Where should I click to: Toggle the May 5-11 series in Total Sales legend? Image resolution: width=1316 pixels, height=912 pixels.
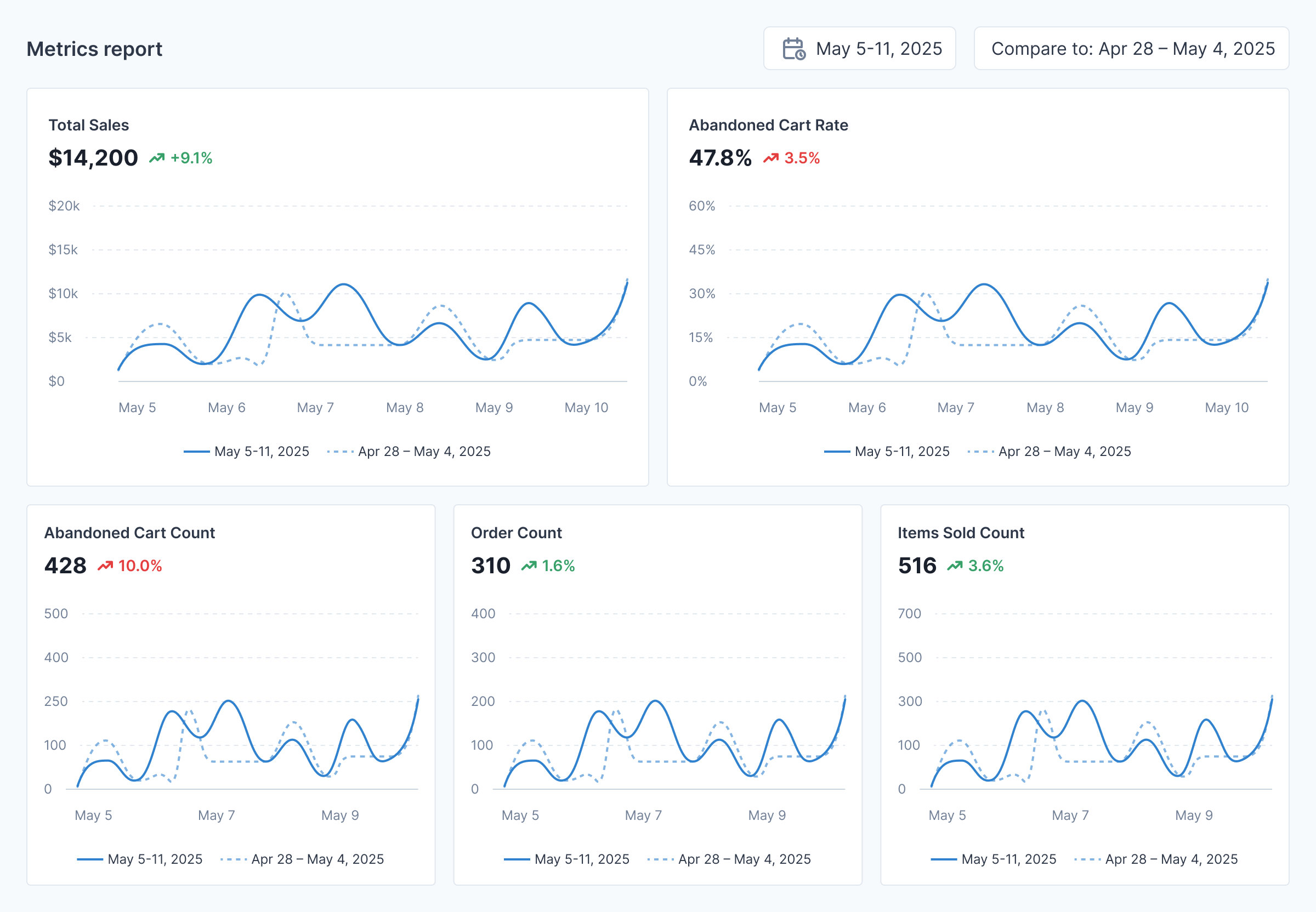[x=247, y=451]
